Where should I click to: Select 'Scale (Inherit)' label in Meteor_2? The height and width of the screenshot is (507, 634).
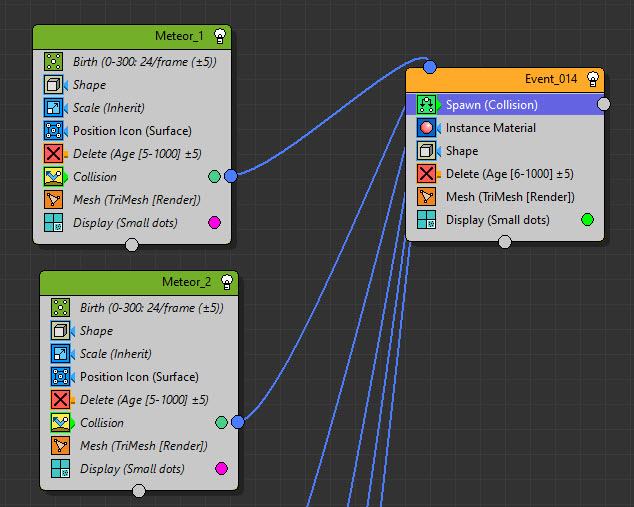[116, 354]
